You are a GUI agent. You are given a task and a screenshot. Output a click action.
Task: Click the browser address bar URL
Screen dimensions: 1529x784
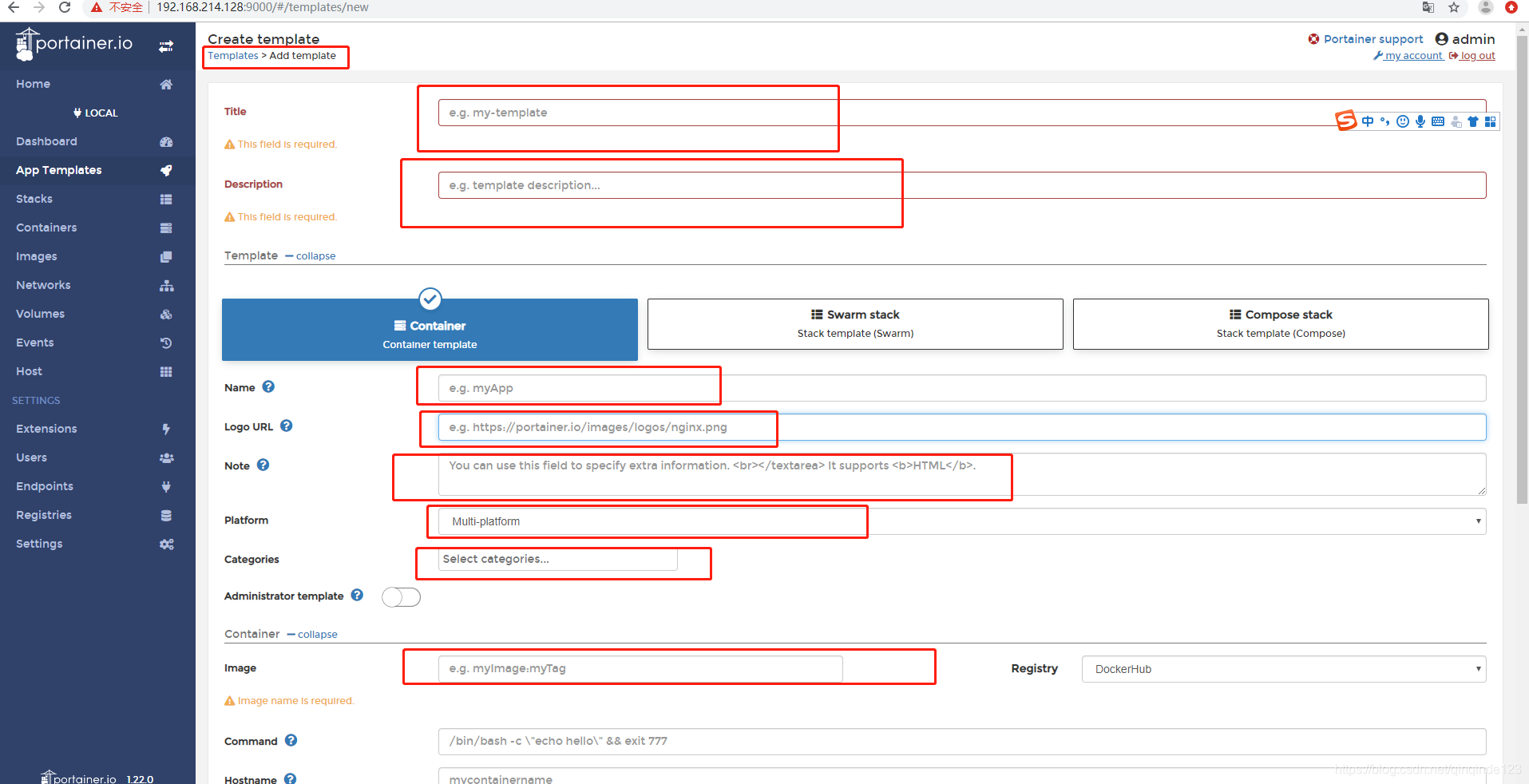click(262, 7)
